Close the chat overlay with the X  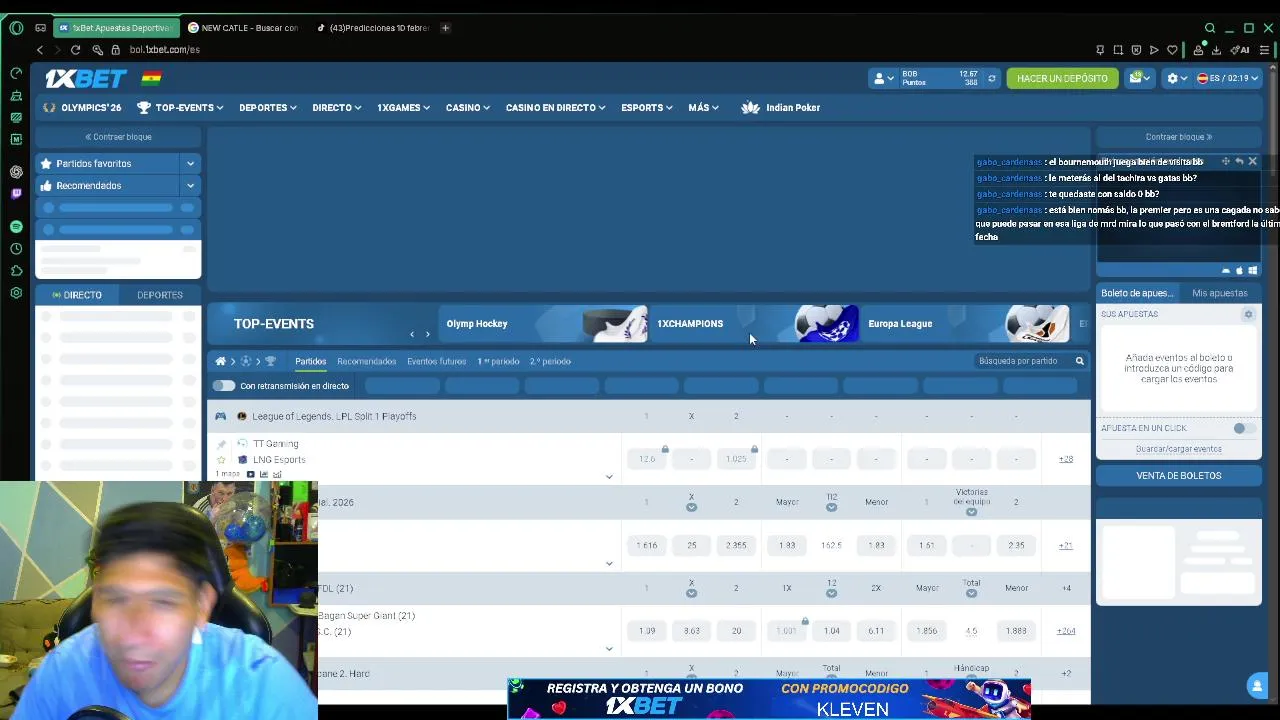[x=1252, y=161]
